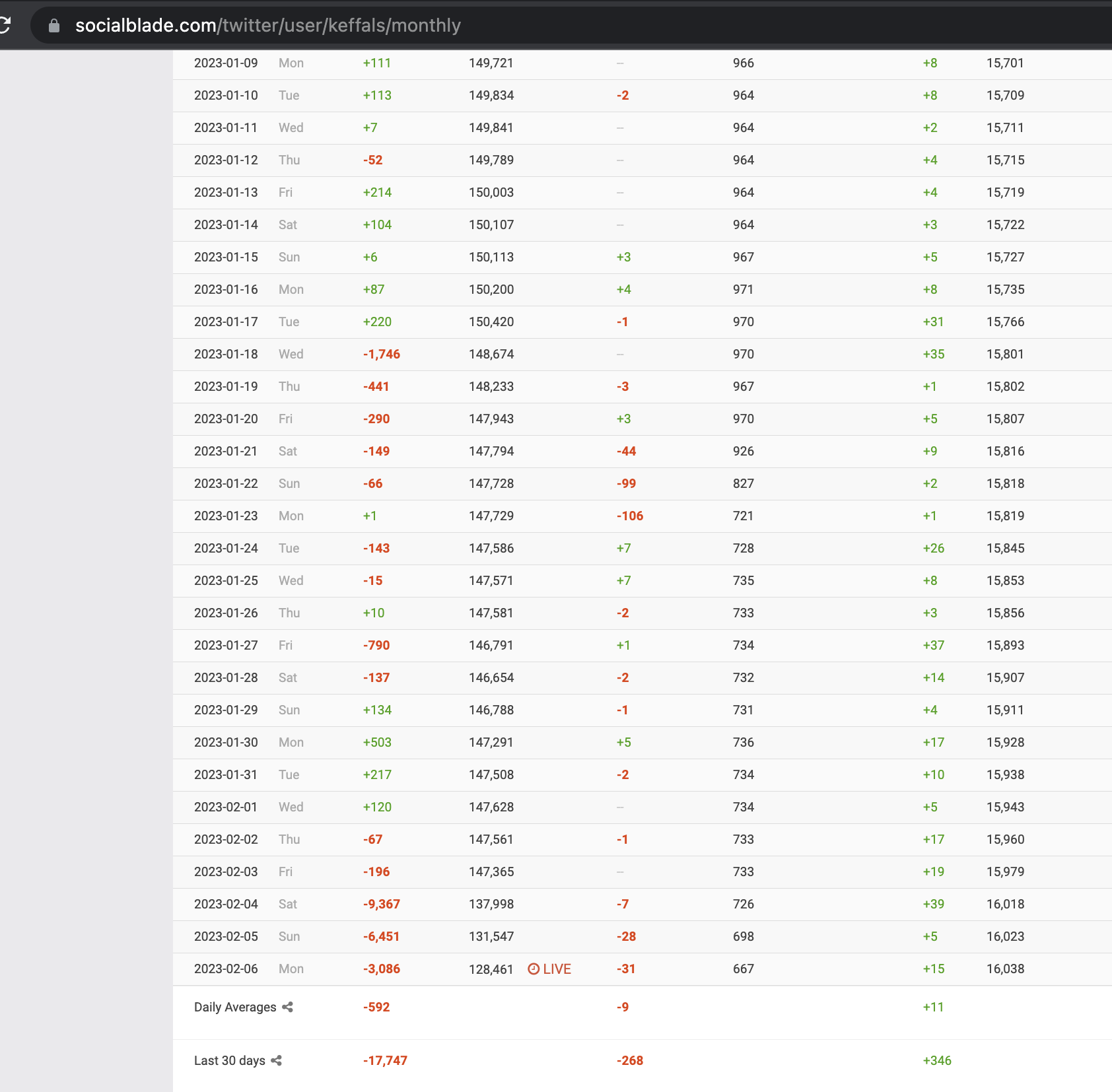Select 30-day following total -268
1112x1092 pixels.
tap(630, 1060)
